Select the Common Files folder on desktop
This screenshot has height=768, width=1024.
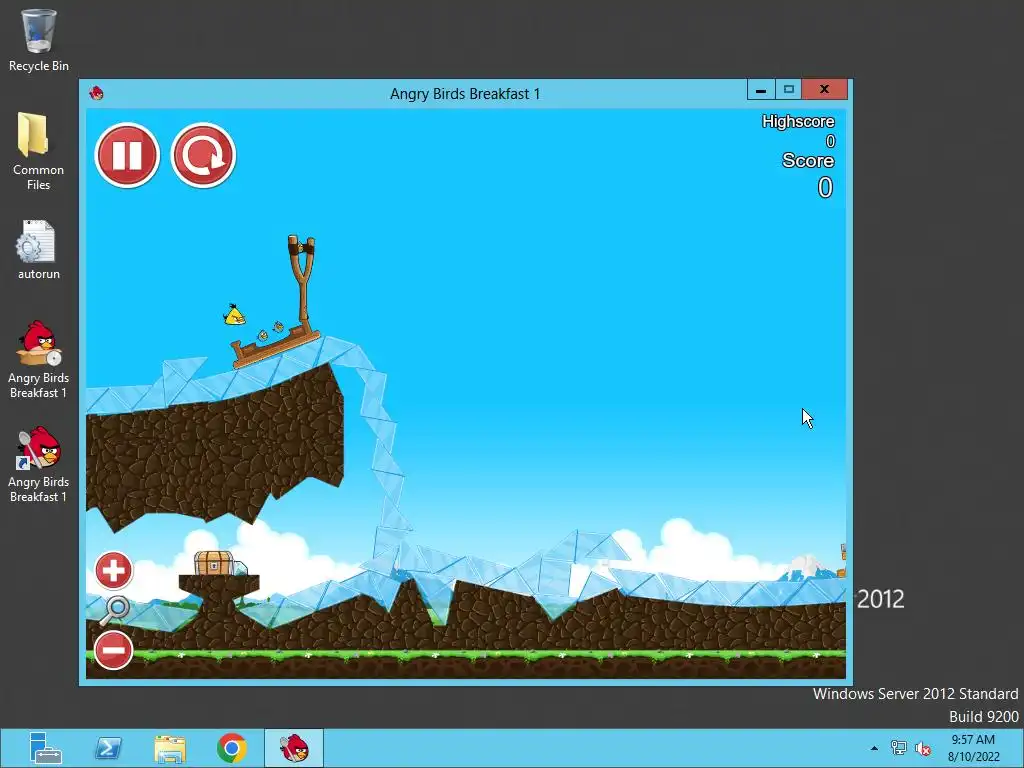coord(39,152)
